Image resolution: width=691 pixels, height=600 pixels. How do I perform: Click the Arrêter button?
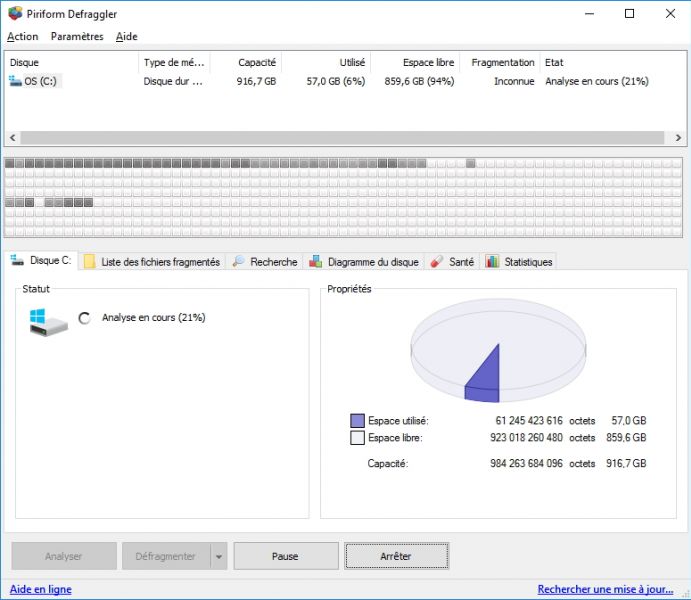click(x=396, y=556)
